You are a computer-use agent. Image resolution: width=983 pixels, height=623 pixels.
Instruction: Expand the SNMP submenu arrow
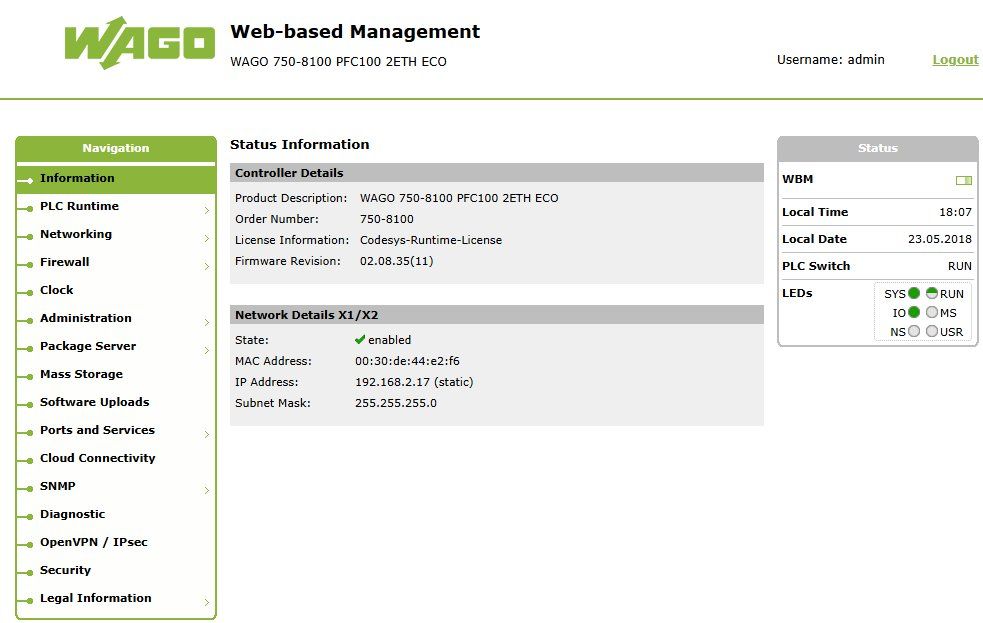pyautogui.click(x=207, y=490)
